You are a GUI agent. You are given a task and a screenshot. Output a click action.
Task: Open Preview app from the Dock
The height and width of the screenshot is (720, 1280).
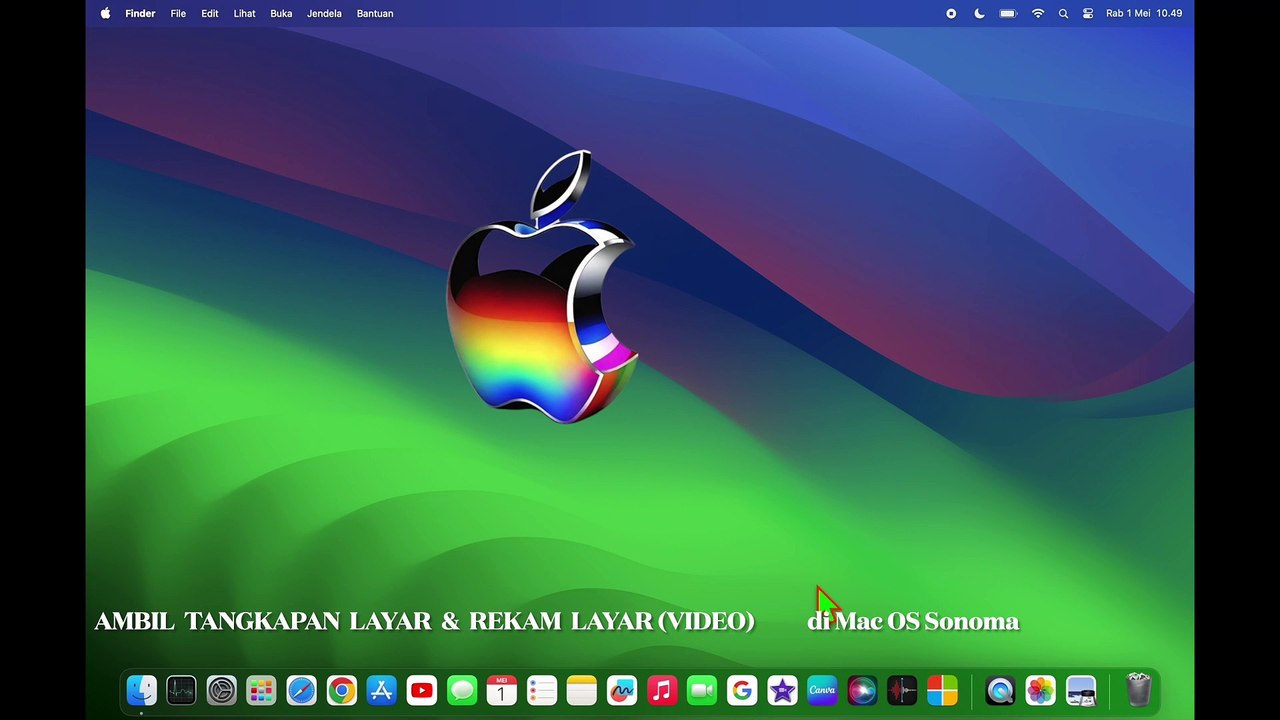coord(1080,690)
